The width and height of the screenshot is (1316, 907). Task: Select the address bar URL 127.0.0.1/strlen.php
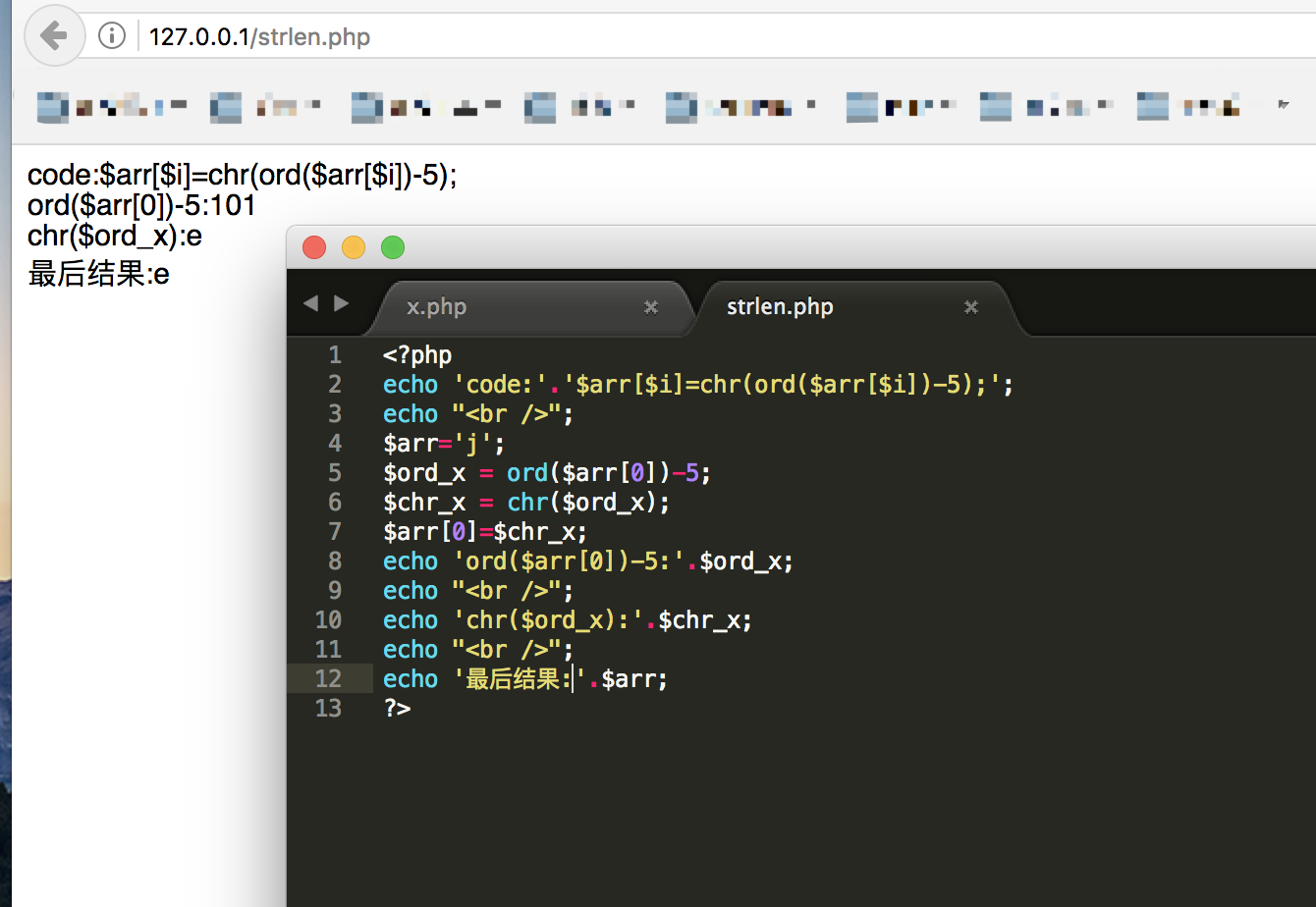tap(259, 37)
